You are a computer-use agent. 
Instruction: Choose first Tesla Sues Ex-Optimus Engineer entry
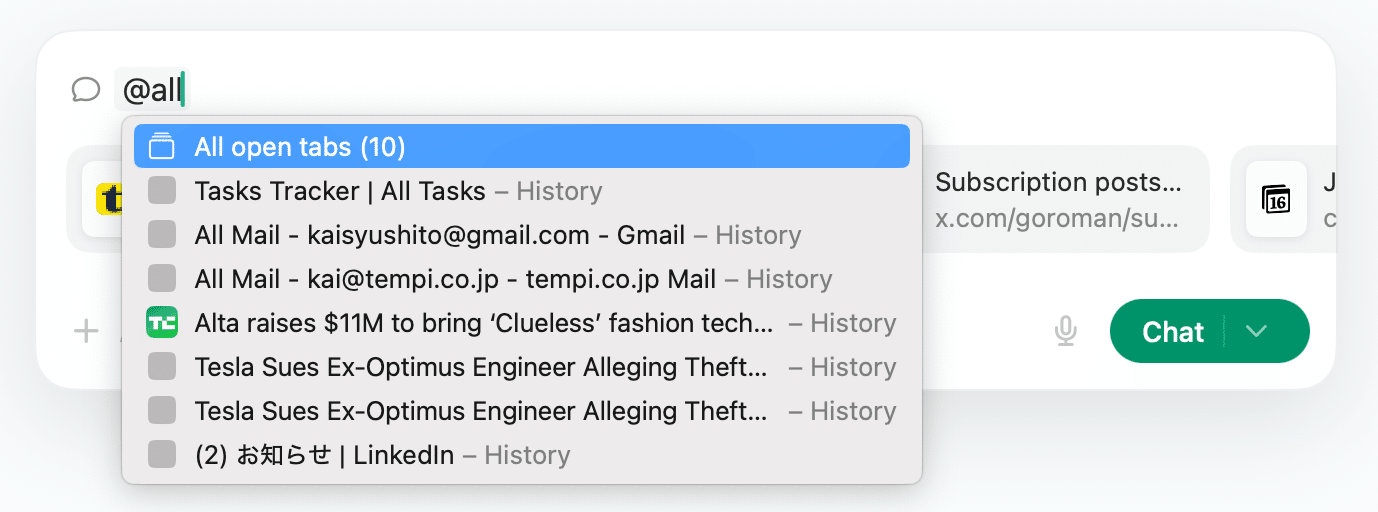point(481,367)
